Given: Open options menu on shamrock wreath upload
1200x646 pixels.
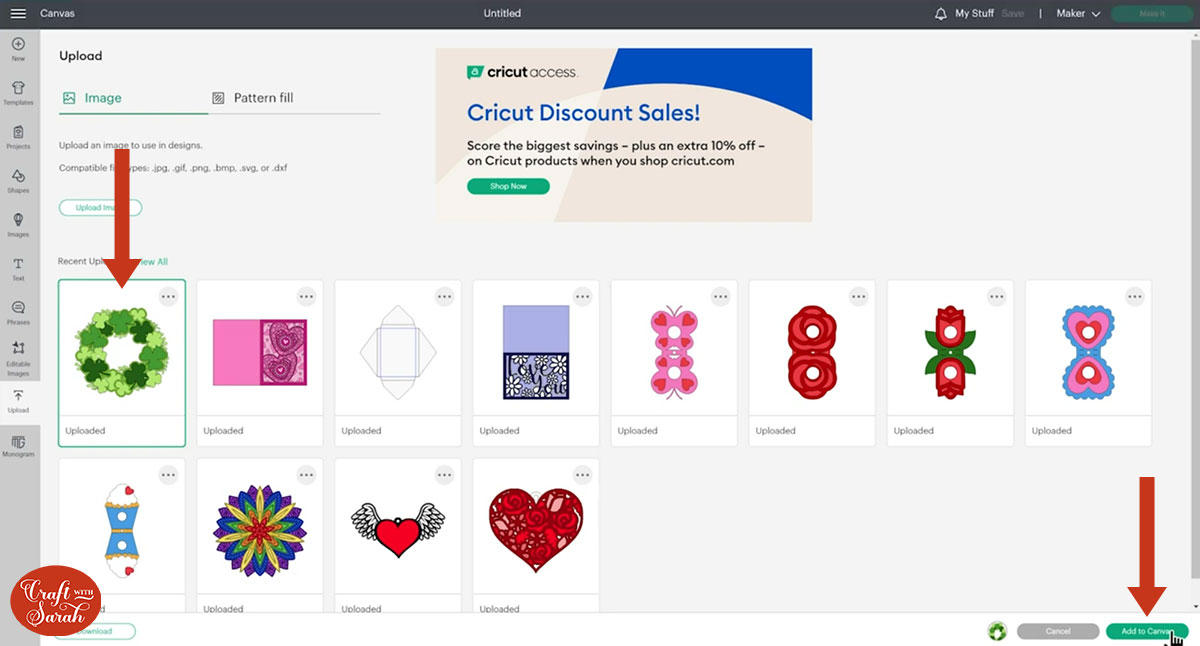Looking at the screenshot, I should point(168,296).
